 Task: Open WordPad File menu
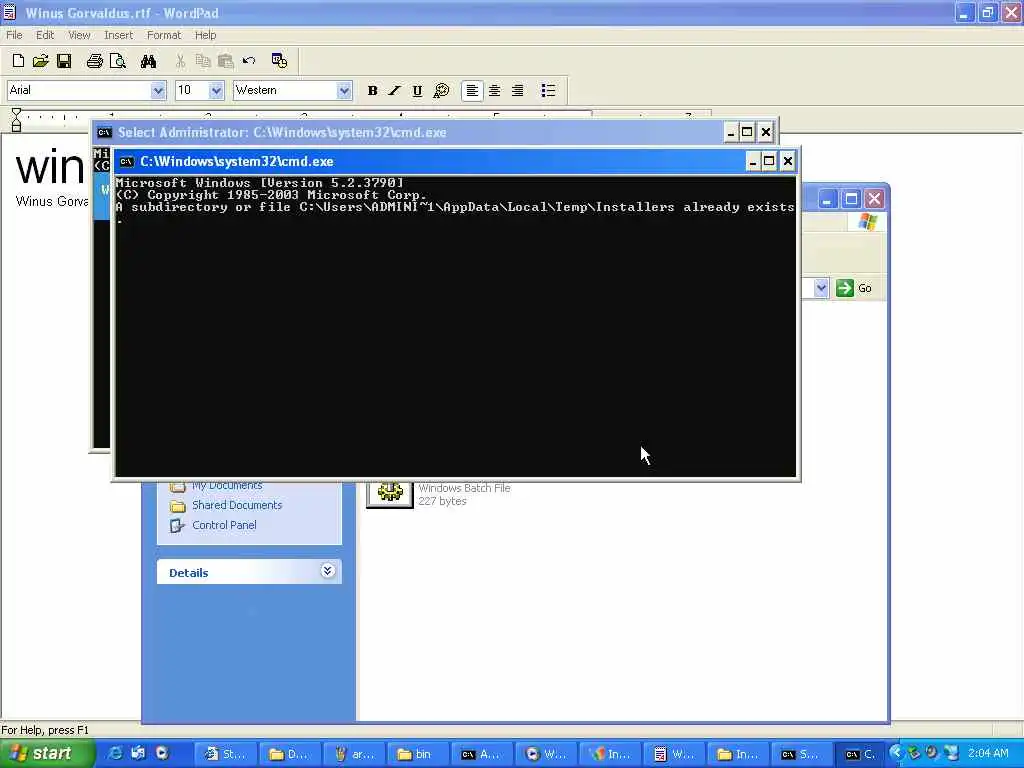point(14,35)
